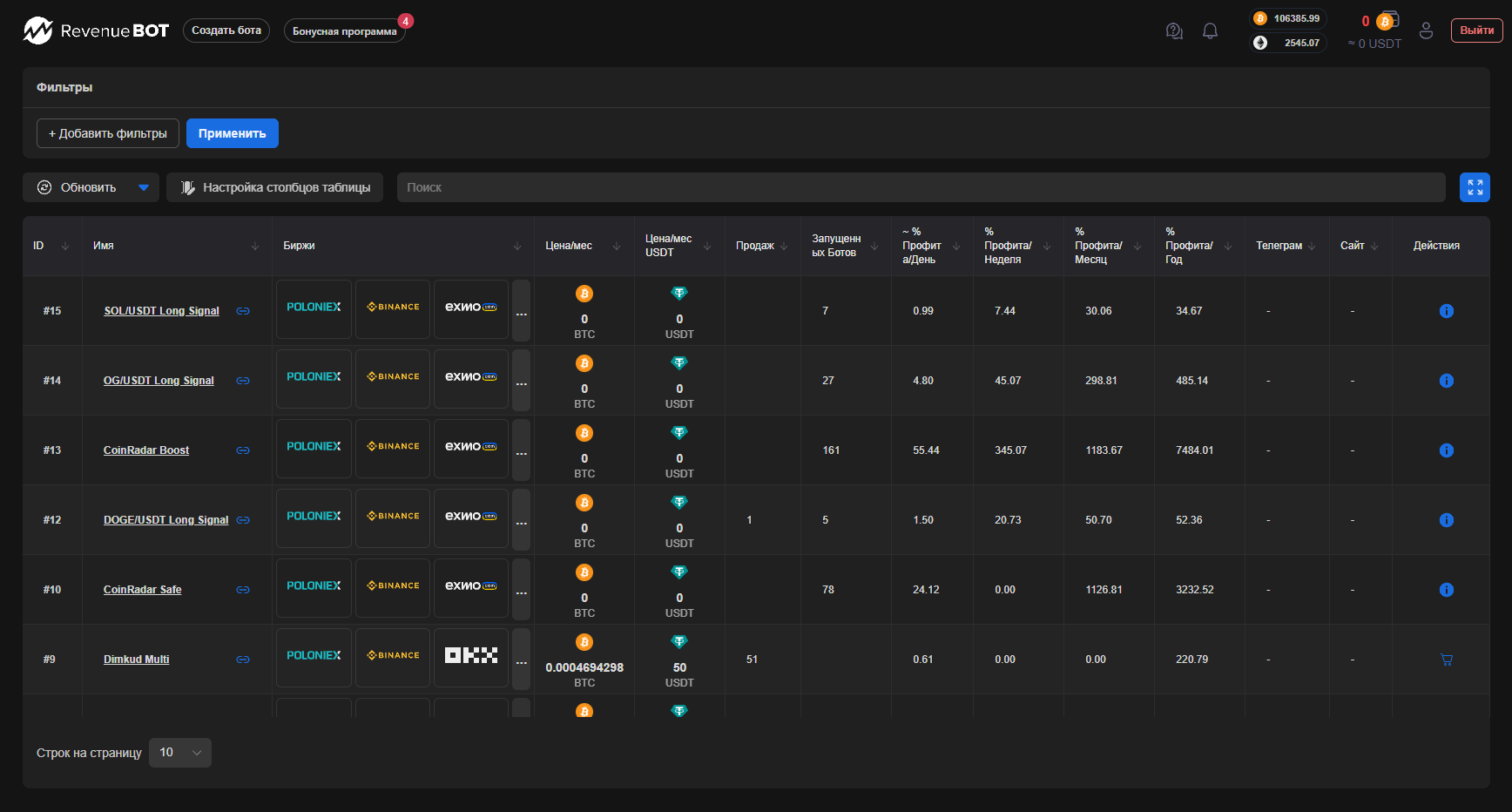The image size is (1512, 812).
Task: Open OG/USDT Long Signal link
Action: tap(159, 381)
